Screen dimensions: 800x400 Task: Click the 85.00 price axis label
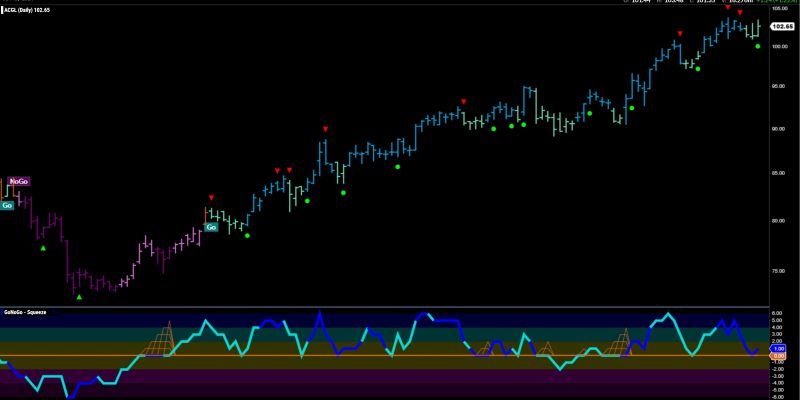click(x=778, y=173)
